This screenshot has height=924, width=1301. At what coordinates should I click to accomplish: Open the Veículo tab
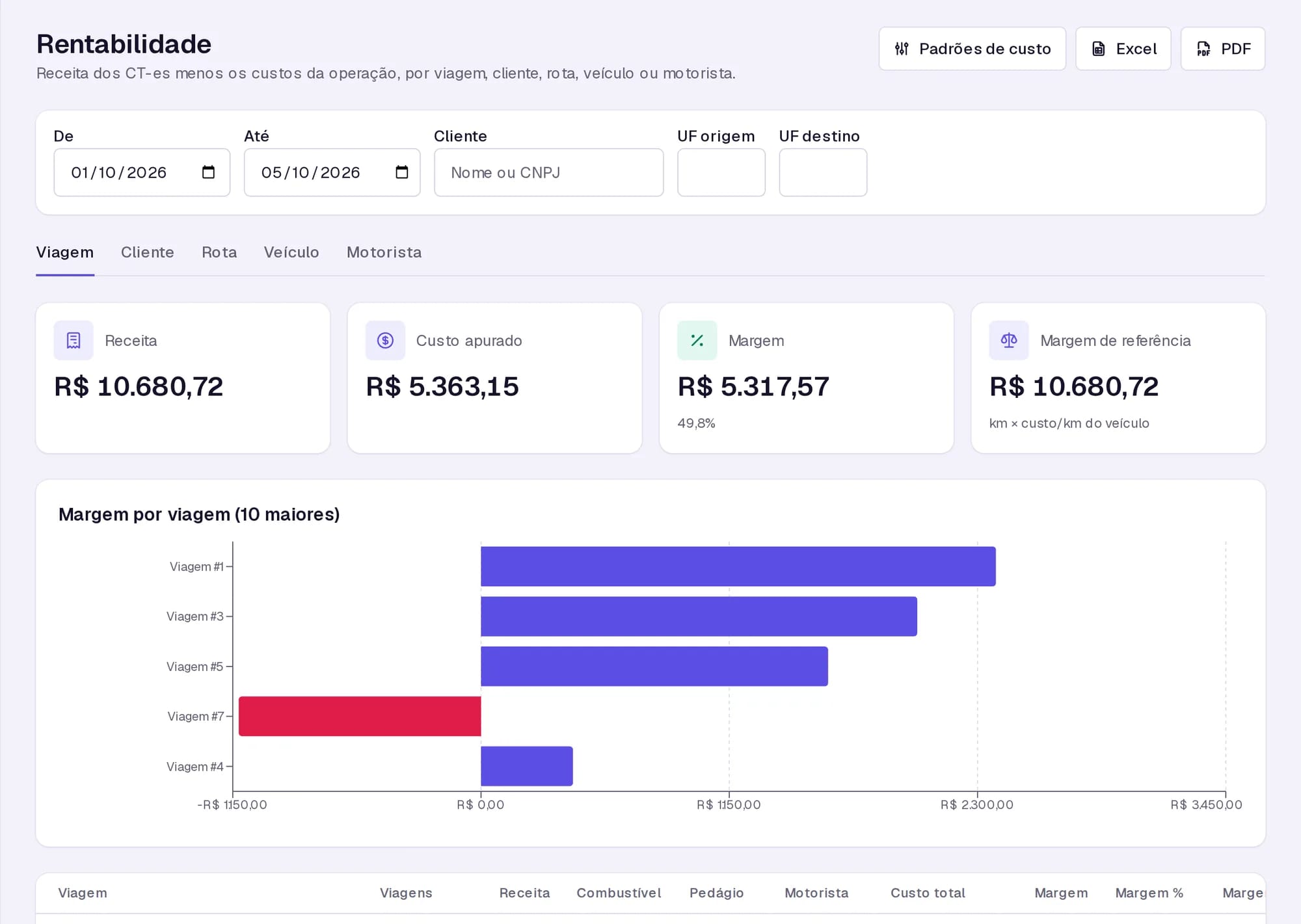point(291,252)
